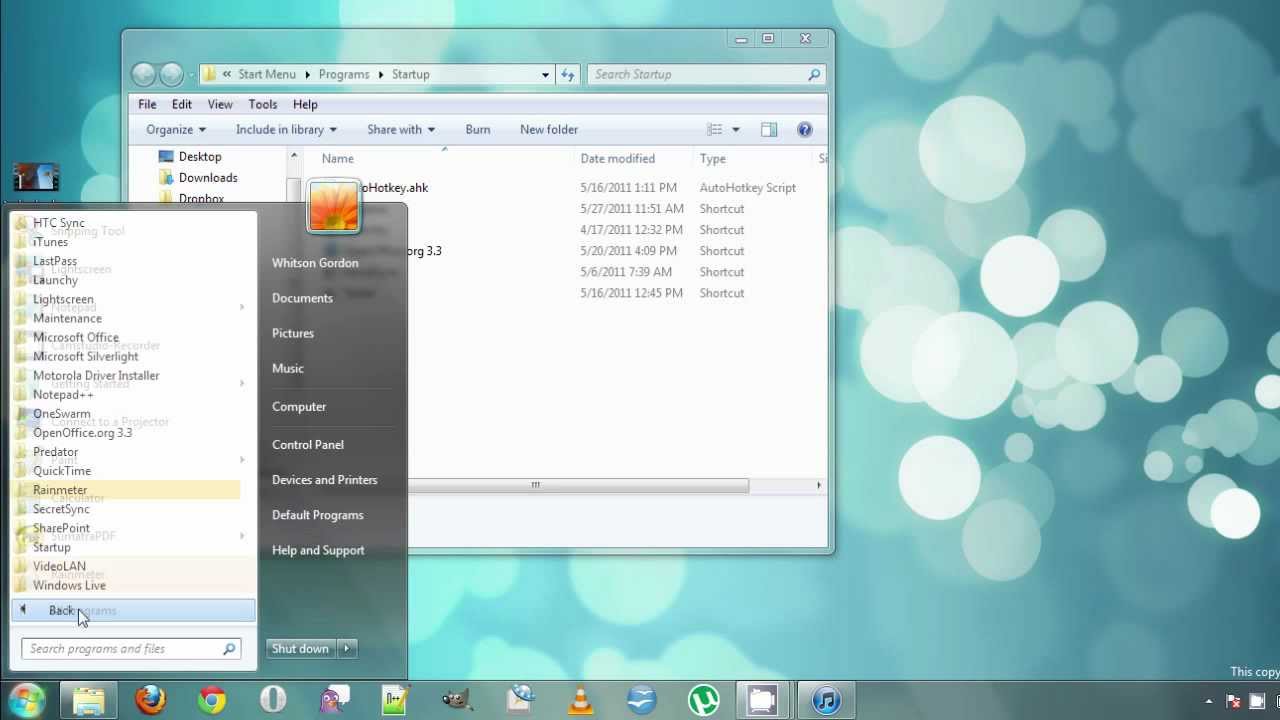This screenshot has height=720, width=1280.
Task: Show the preview pane
Action: [x=769, y=129]
